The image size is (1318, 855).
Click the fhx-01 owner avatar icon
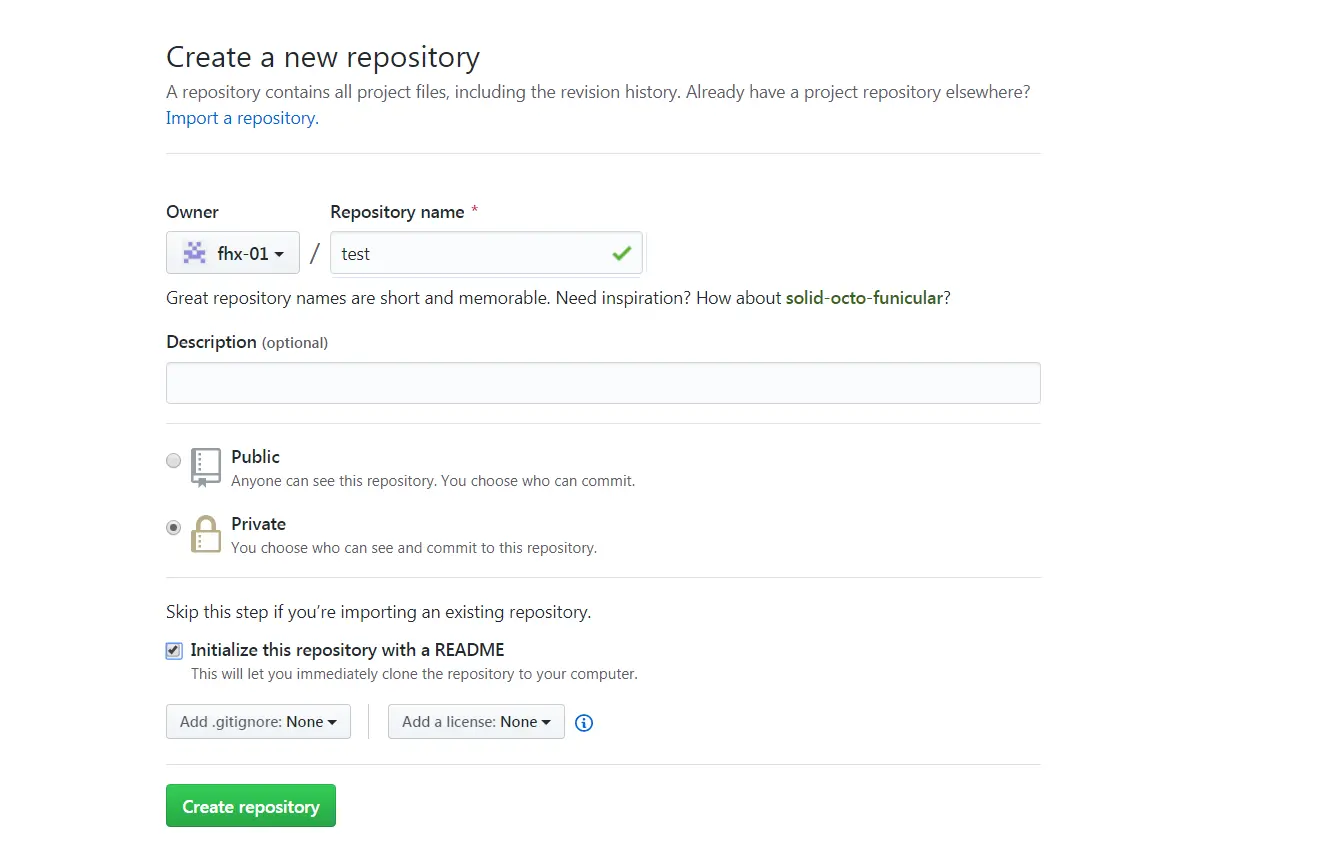tap(194, 253)
